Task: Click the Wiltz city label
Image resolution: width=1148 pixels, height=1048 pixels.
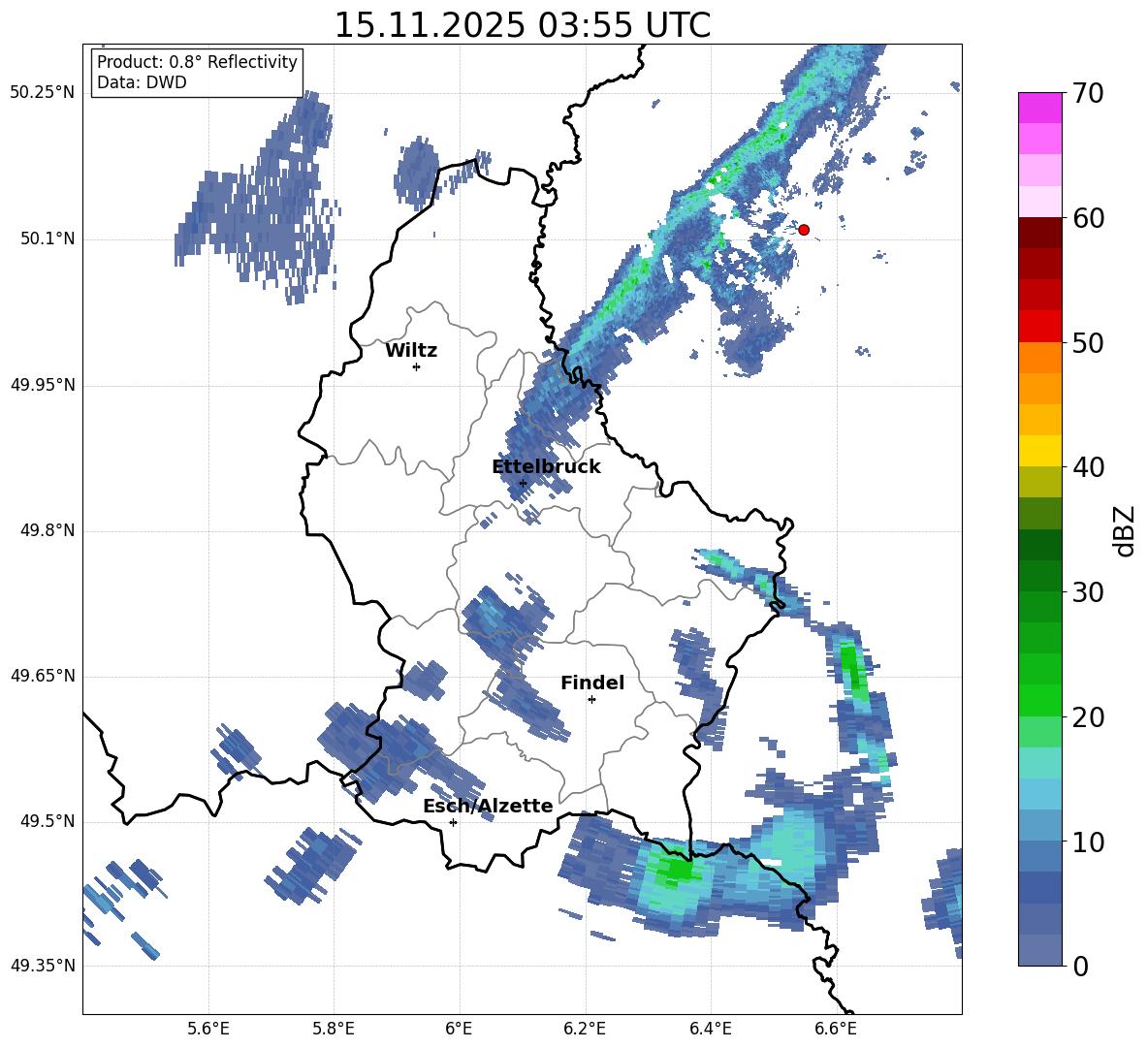Action: tap(411, 351)
